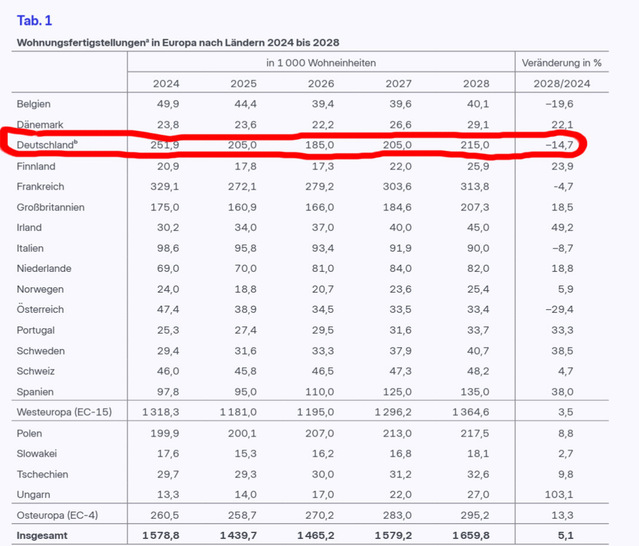Click the "Veränderung in %" column header

565,62
